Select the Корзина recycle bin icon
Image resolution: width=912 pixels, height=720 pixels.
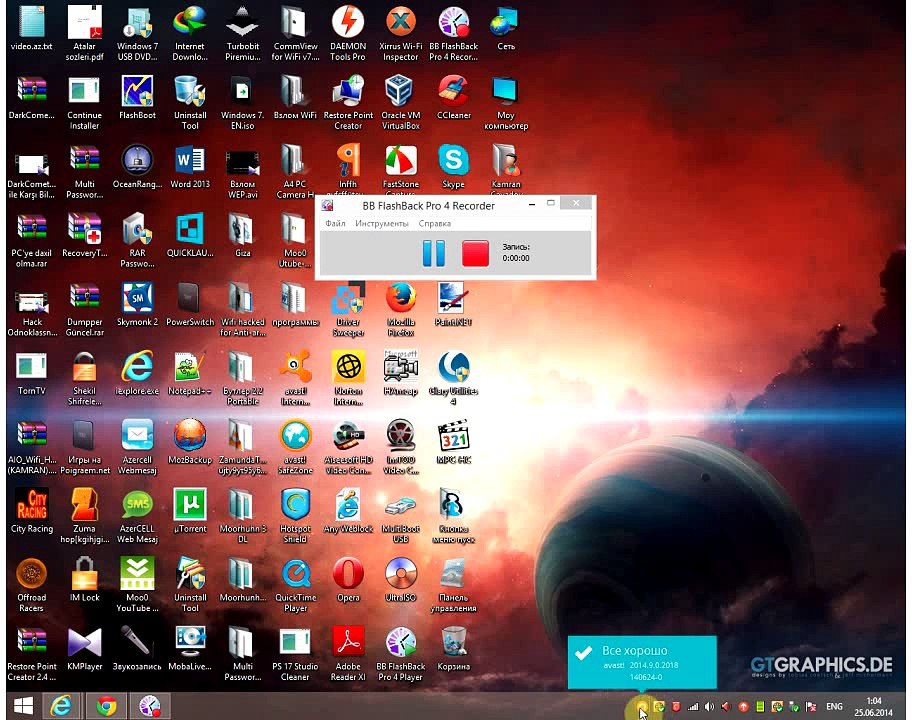point(453,648)
